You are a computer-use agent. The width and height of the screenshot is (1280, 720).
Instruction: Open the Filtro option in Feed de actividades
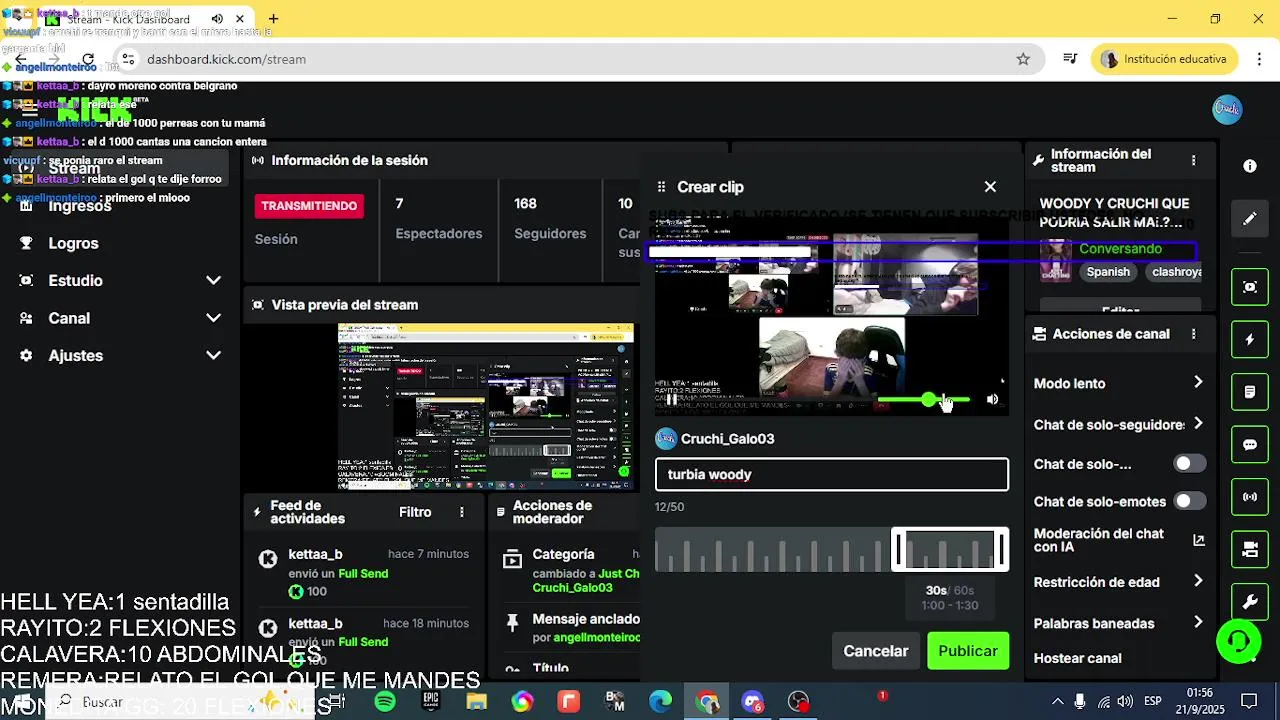click(415, 512)
